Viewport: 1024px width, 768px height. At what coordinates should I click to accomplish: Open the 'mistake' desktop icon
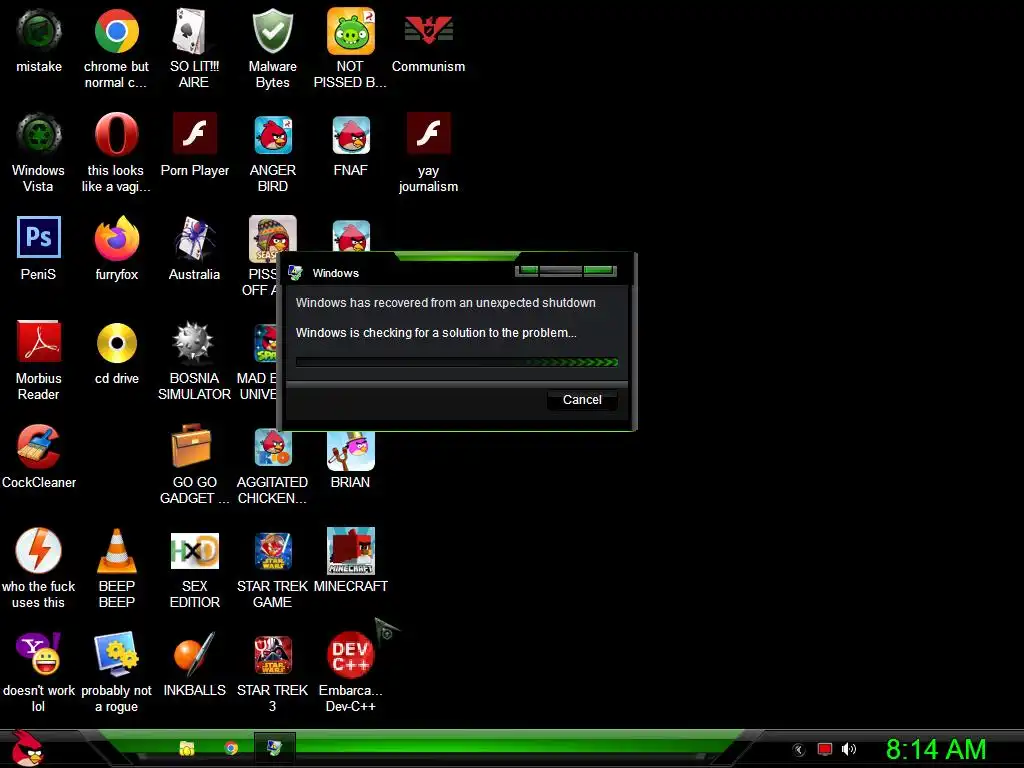(39, 31)
